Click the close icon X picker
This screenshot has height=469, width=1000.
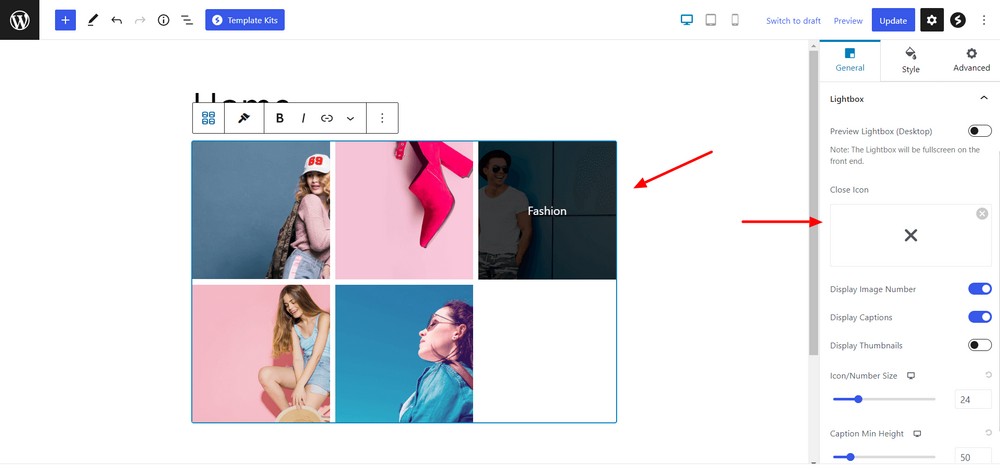(x=911, y=235)
